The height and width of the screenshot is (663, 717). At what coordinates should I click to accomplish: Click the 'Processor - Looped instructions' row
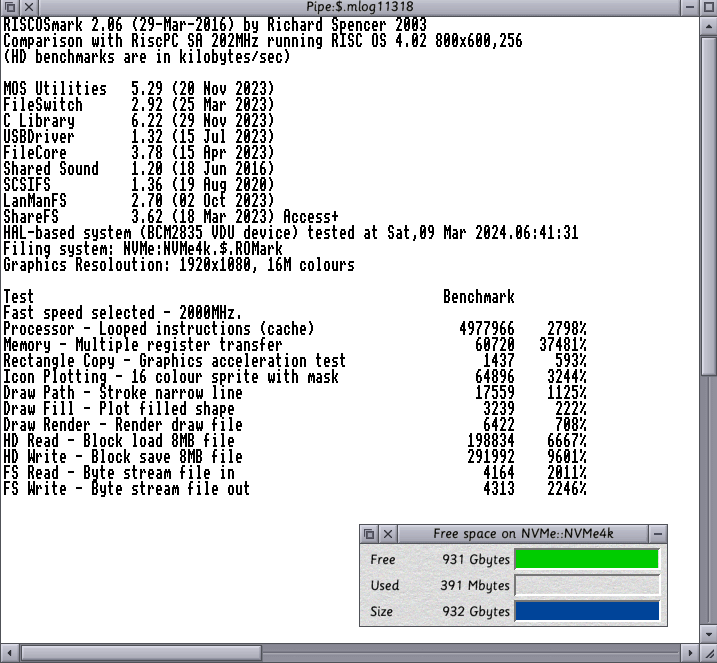(294, 329)
